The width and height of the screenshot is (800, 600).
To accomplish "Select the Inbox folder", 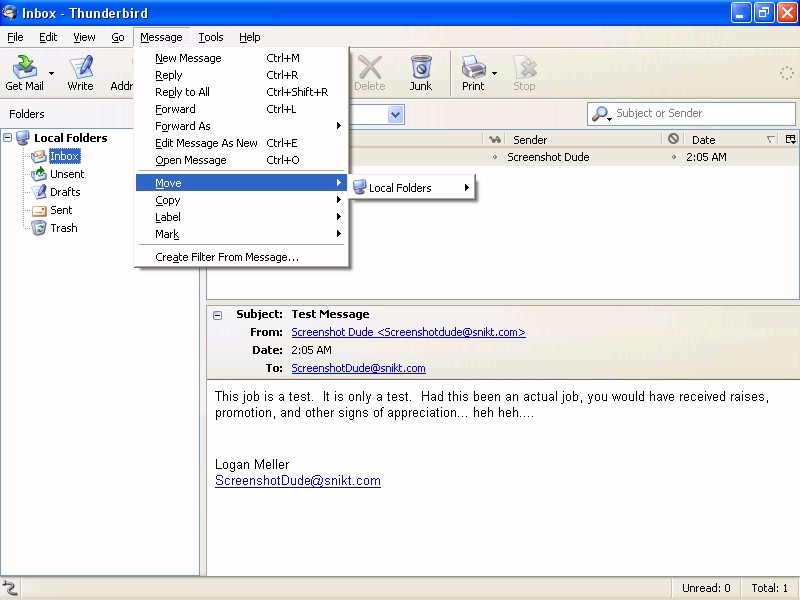I will point(64,156).
